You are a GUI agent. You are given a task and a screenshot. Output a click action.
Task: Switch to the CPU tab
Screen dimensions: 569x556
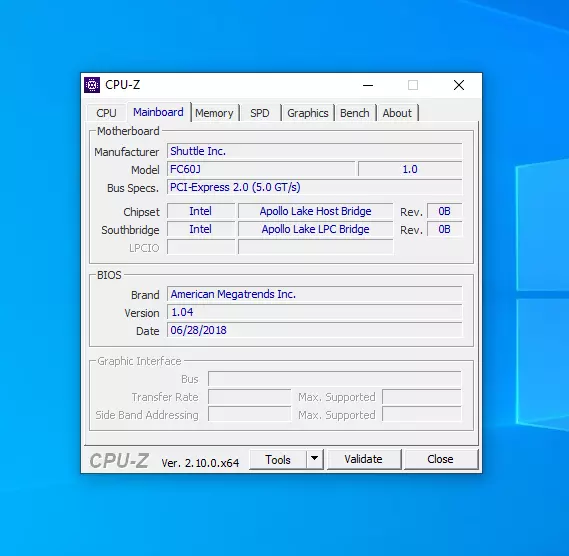[106, 113]
